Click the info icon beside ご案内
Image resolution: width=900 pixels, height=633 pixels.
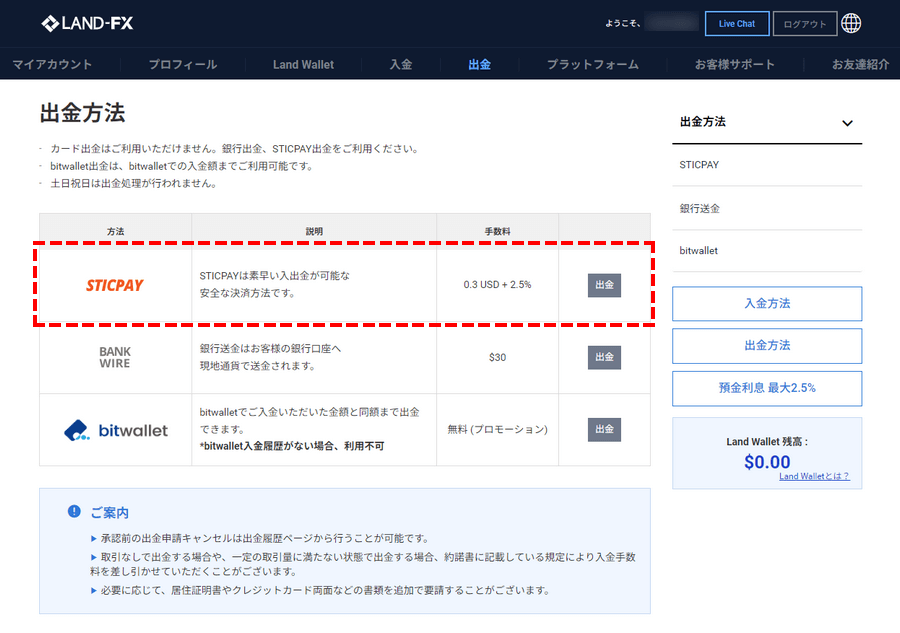click(x=74, y=511)
